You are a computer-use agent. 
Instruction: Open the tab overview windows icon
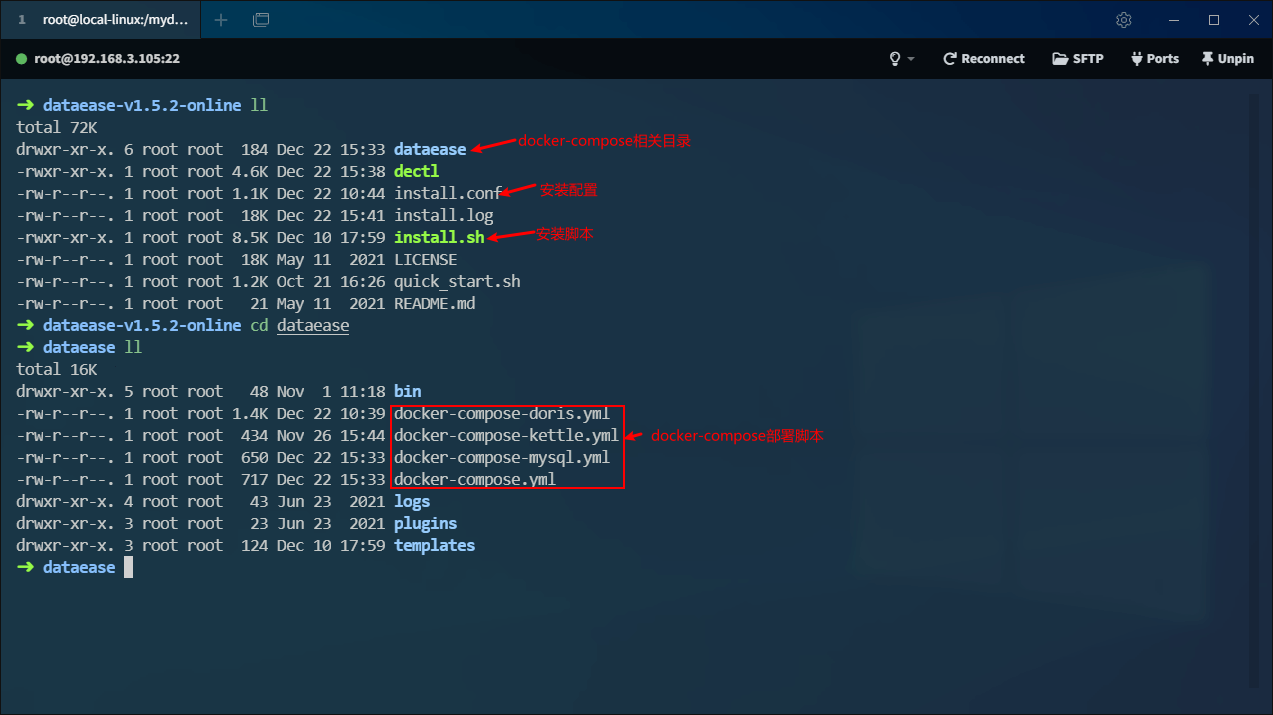[261, 20]
